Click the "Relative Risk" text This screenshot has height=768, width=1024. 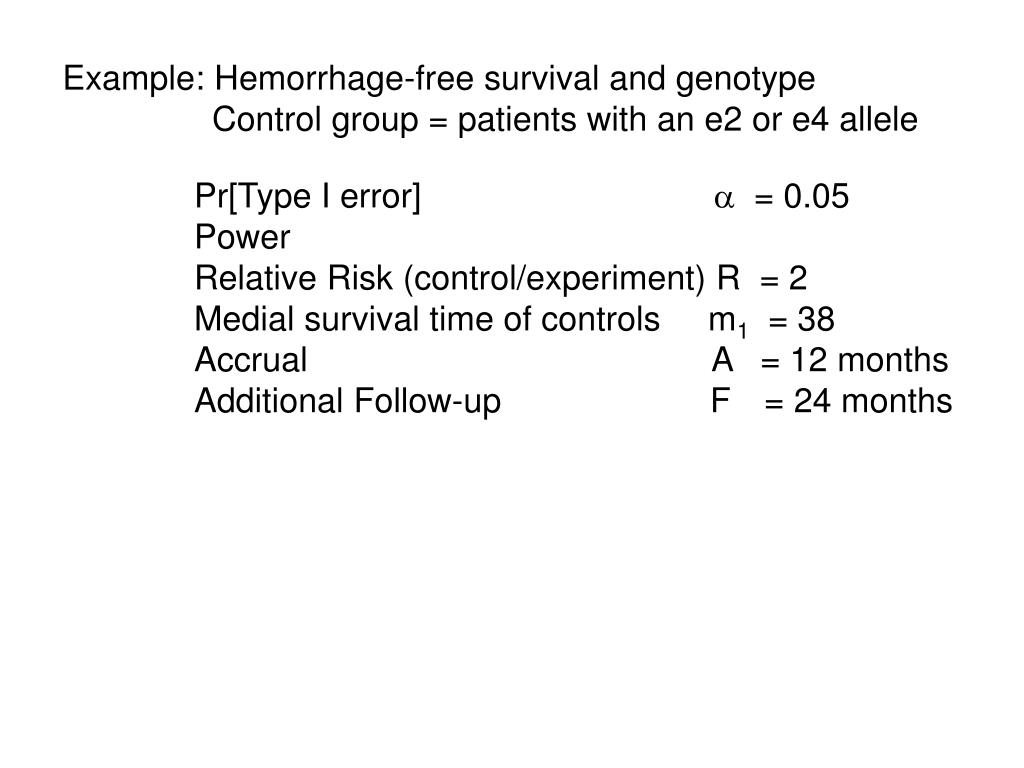coord(296,278)
